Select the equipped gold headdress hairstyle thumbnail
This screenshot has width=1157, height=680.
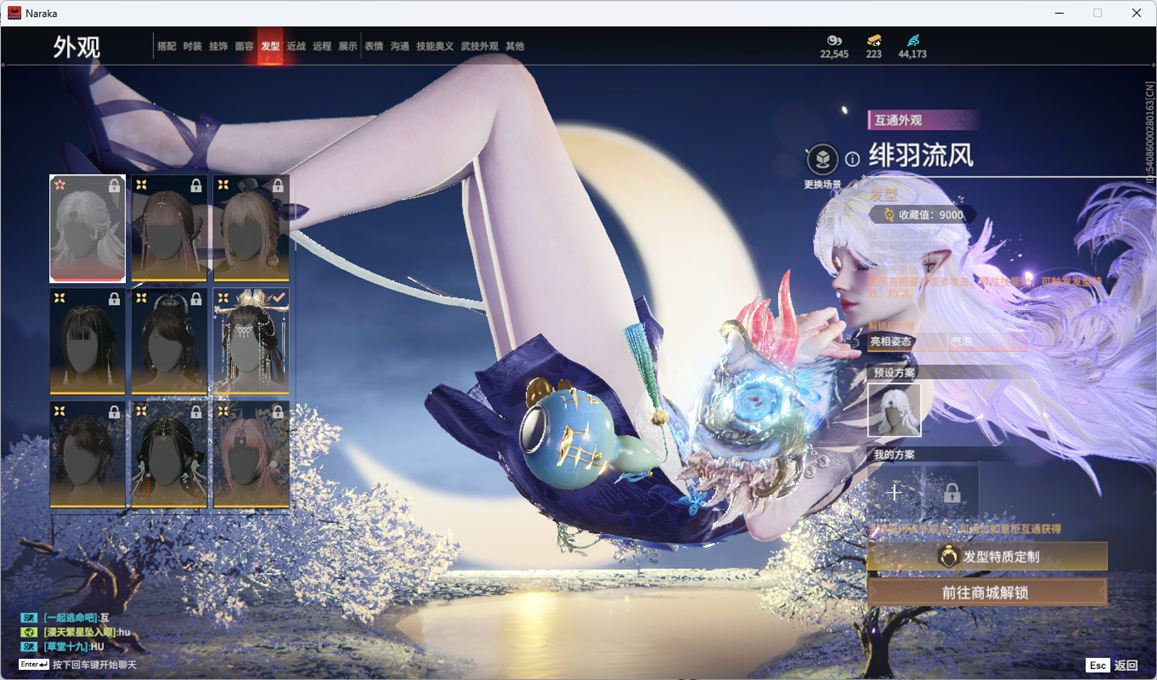[251, 341]
